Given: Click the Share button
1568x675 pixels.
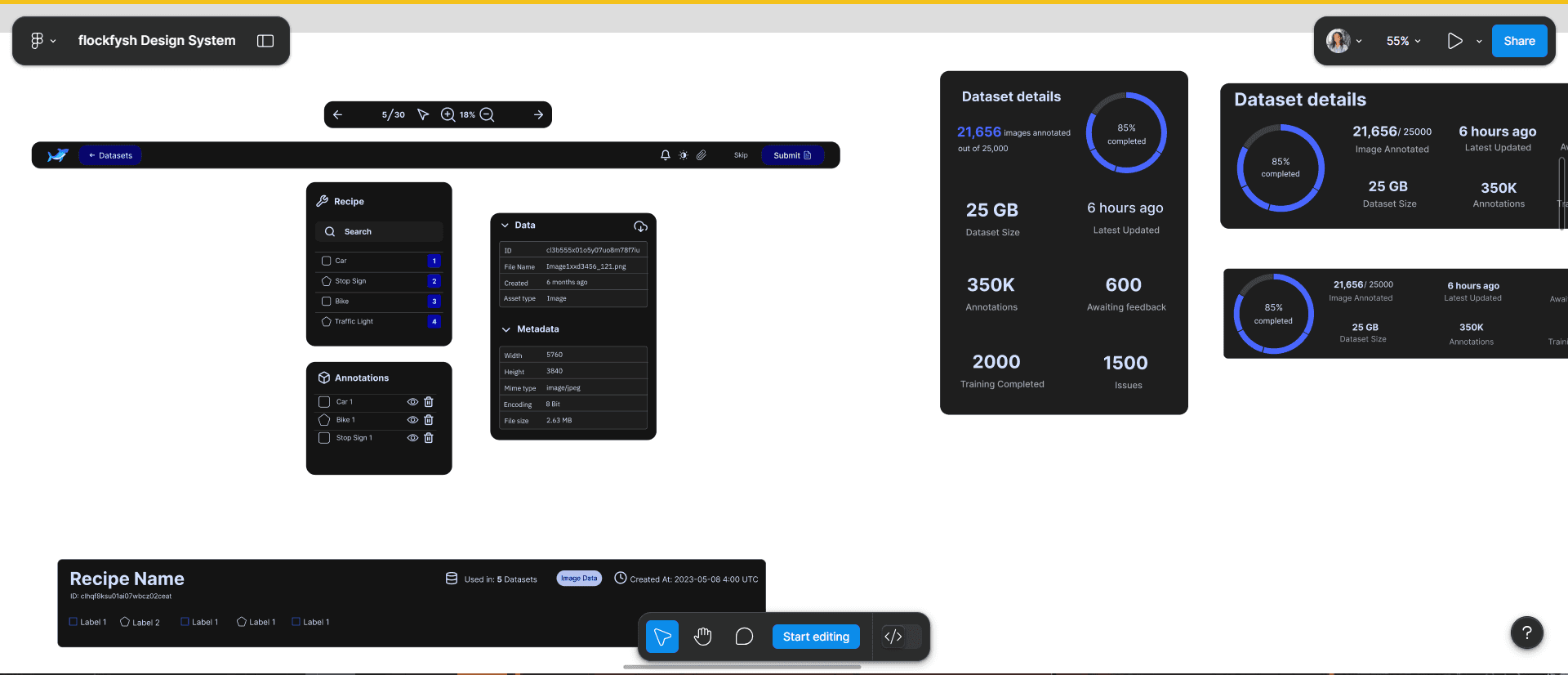Looking at the screenshot, I should [x=1519, y=41].
